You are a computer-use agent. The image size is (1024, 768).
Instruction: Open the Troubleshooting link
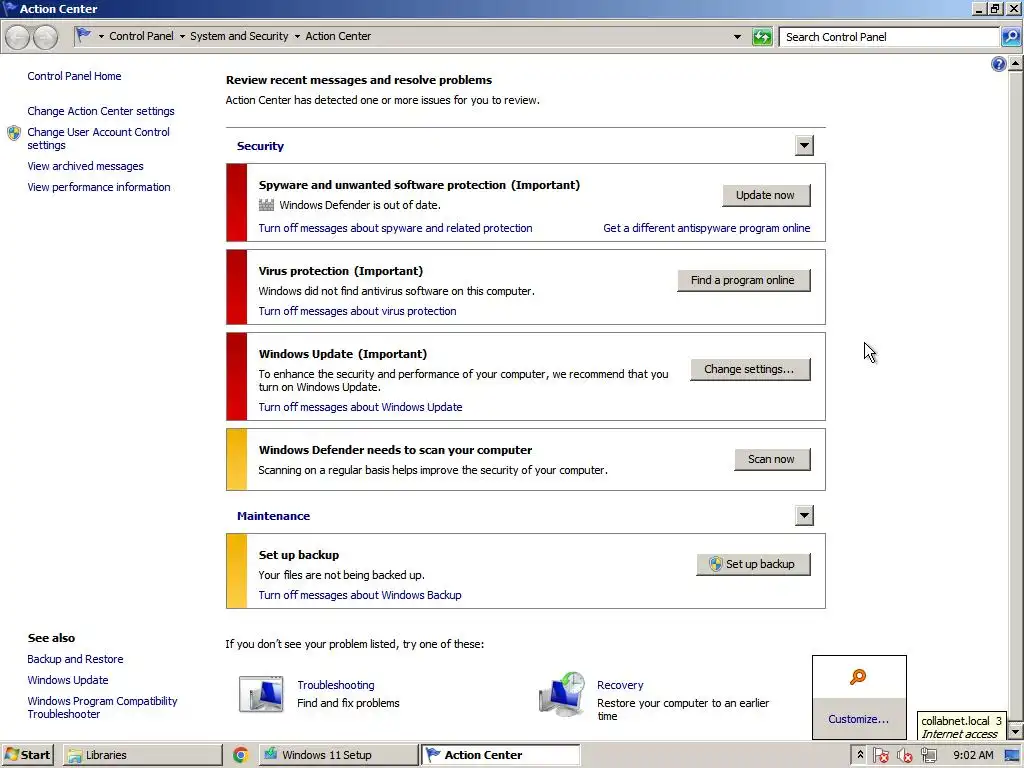[x=336, y=685]
